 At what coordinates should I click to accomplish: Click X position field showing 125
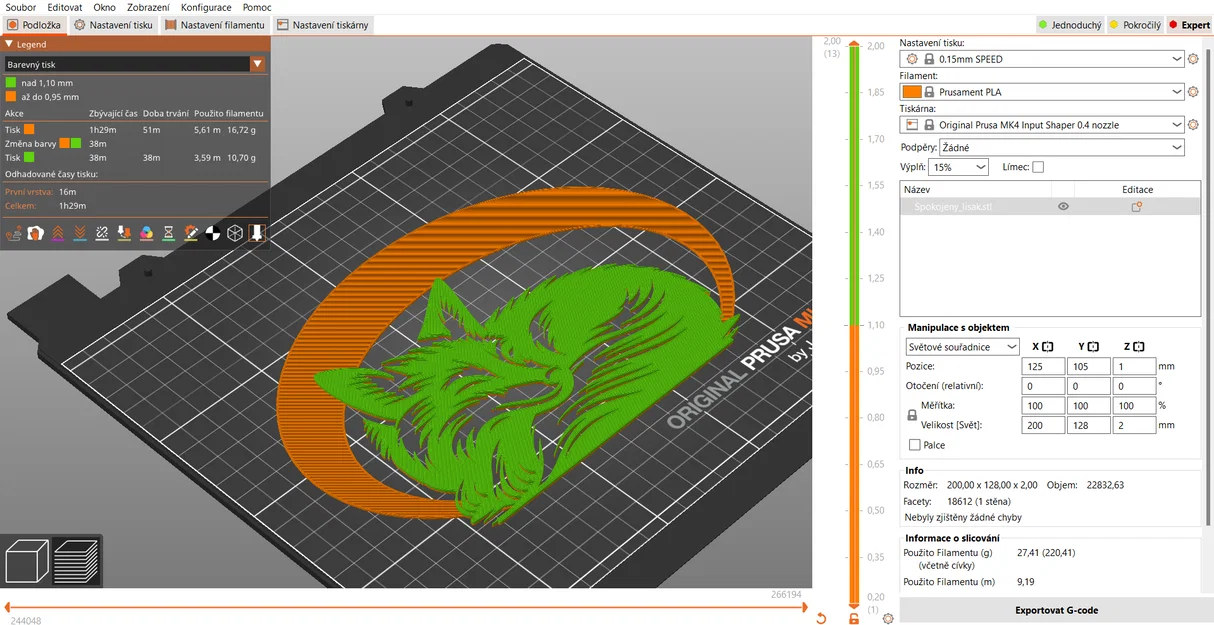(1044, 367)
